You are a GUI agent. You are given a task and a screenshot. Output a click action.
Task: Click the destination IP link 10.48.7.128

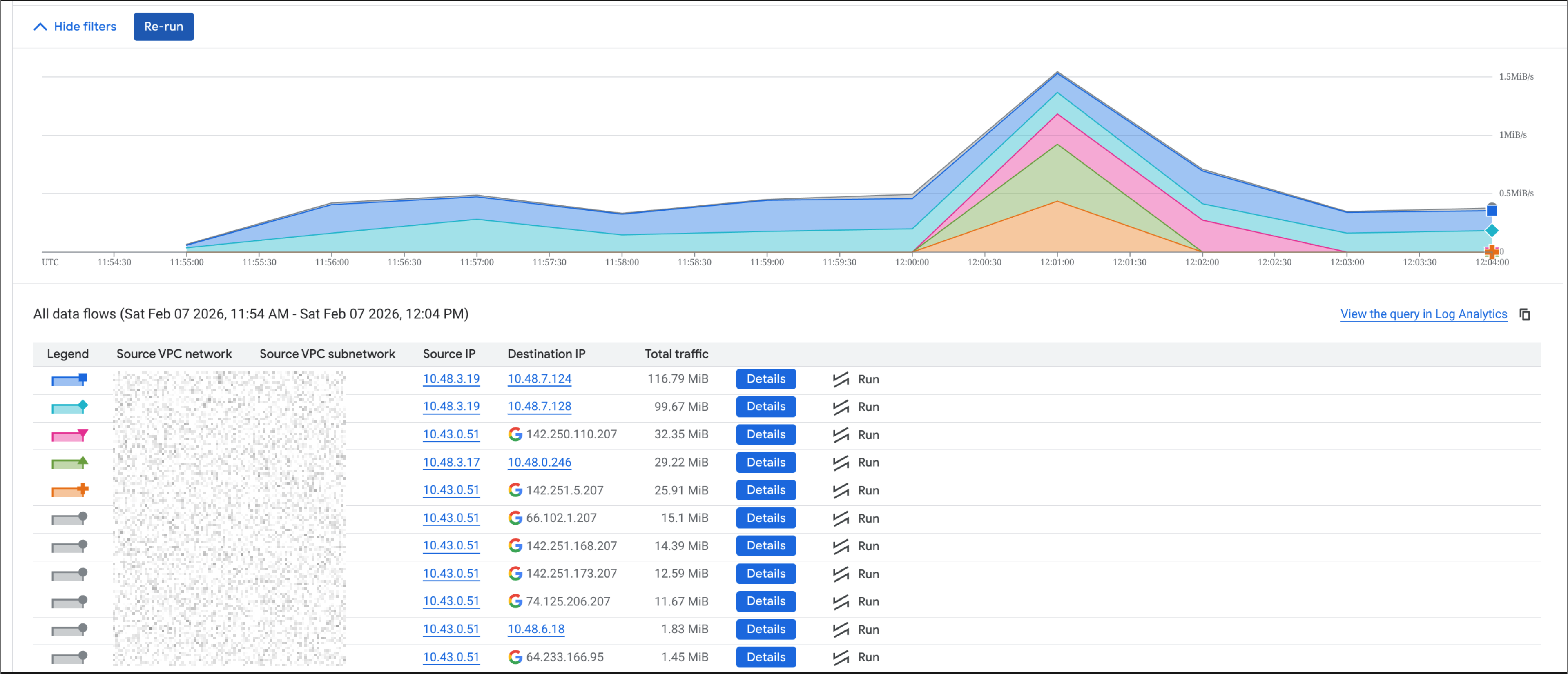539,406
